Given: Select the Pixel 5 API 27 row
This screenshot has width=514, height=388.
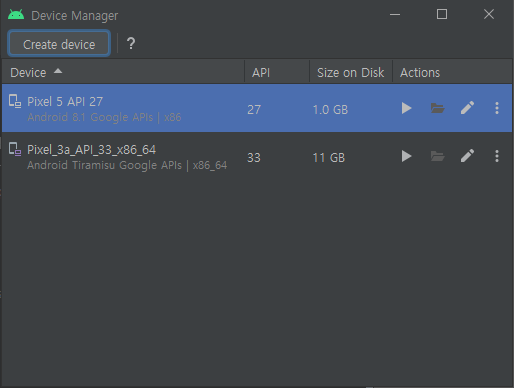Looking at the screenshot, I should pos(257,108).
